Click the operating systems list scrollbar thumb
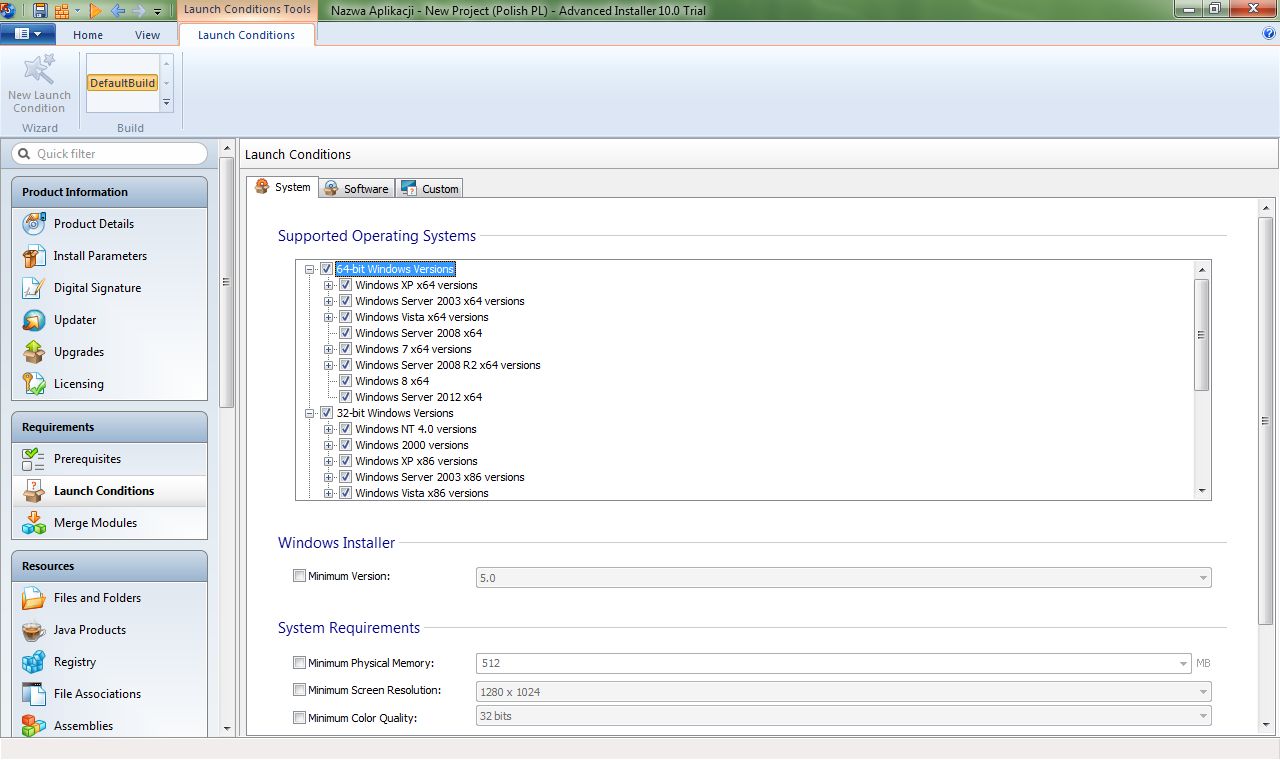Screen dimensions: 1280x760 tap(1202, 335)
